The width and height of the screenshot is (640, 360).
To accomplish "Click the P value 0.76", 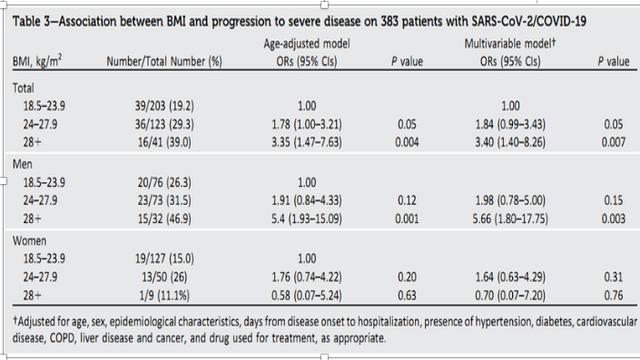I will 613,295.
